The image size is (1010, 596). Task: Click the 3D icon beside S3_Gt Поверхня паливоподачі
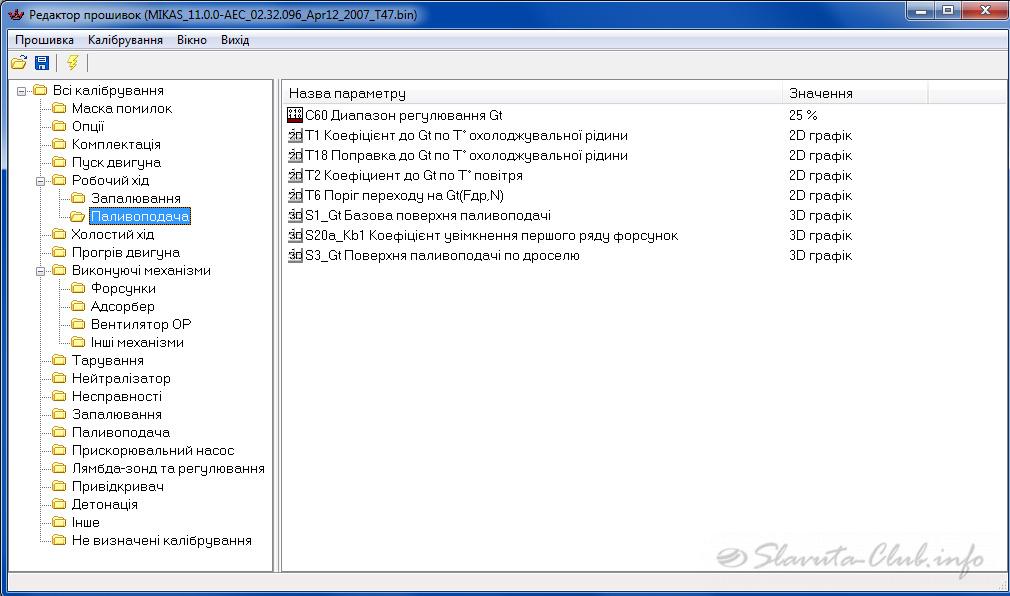(295, 256)
